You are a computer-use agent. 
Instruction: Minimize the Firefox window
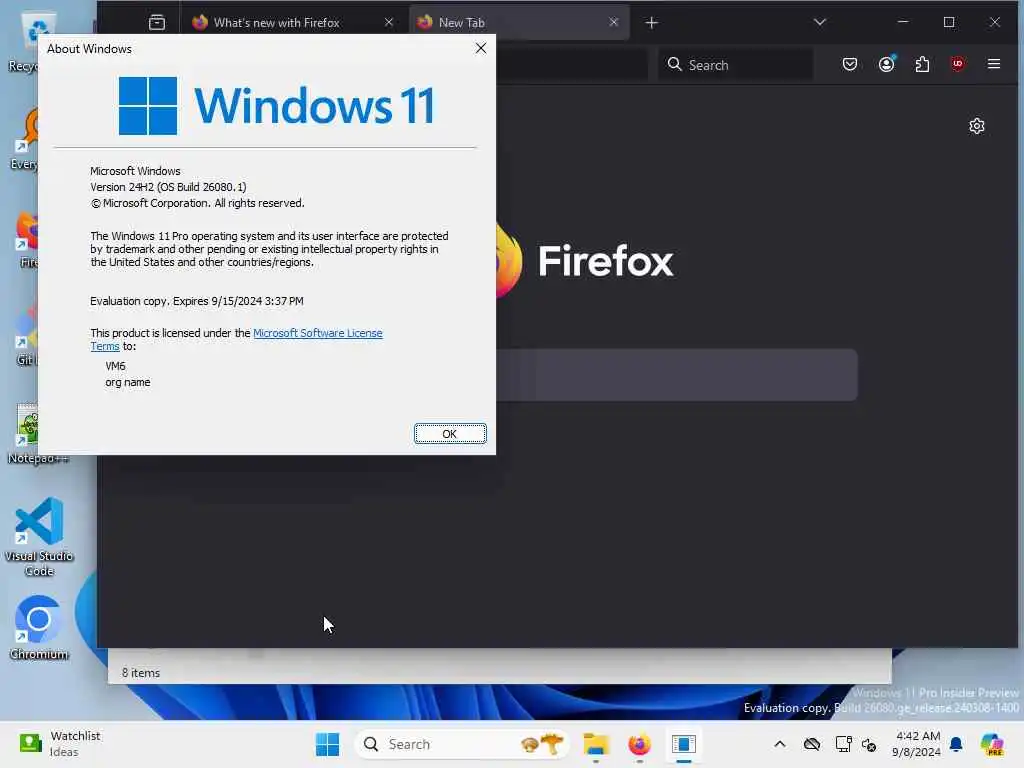pos(903,22)
